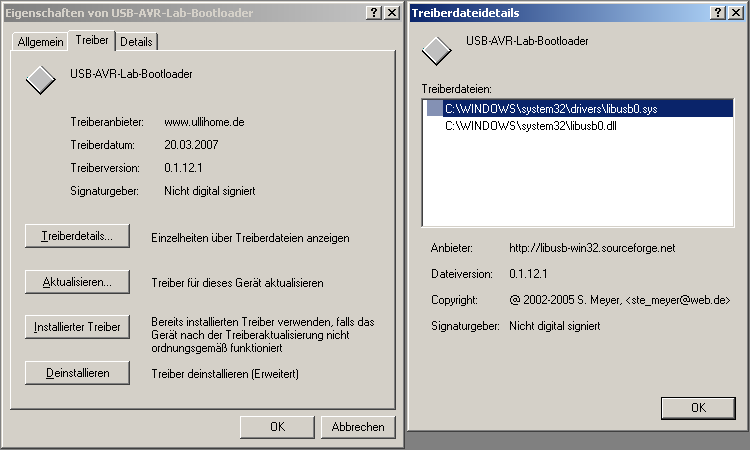Click the Copyright: label
750x450 pixels.
pyautogui.click(x=454, y=300)
